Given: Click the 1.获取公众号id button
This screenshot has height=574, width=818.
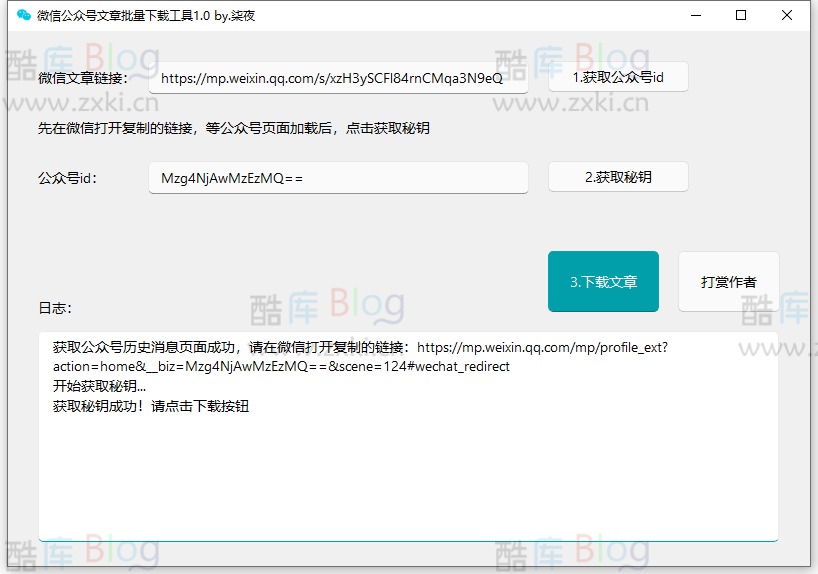Looking at the screenshot, I should click(x=618, y=77).
